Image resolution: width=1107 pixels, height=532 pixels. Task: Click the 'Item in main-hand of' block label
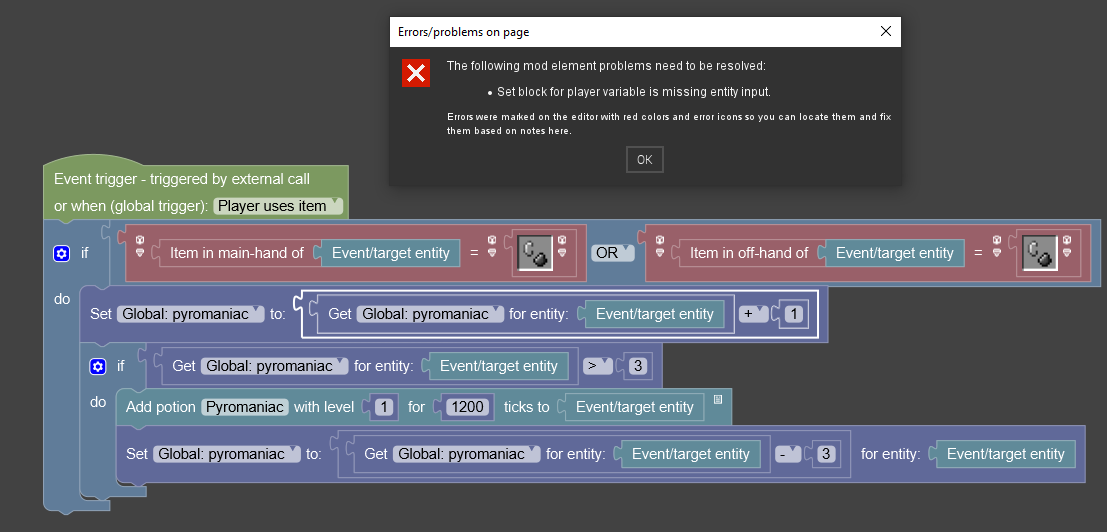237,253
